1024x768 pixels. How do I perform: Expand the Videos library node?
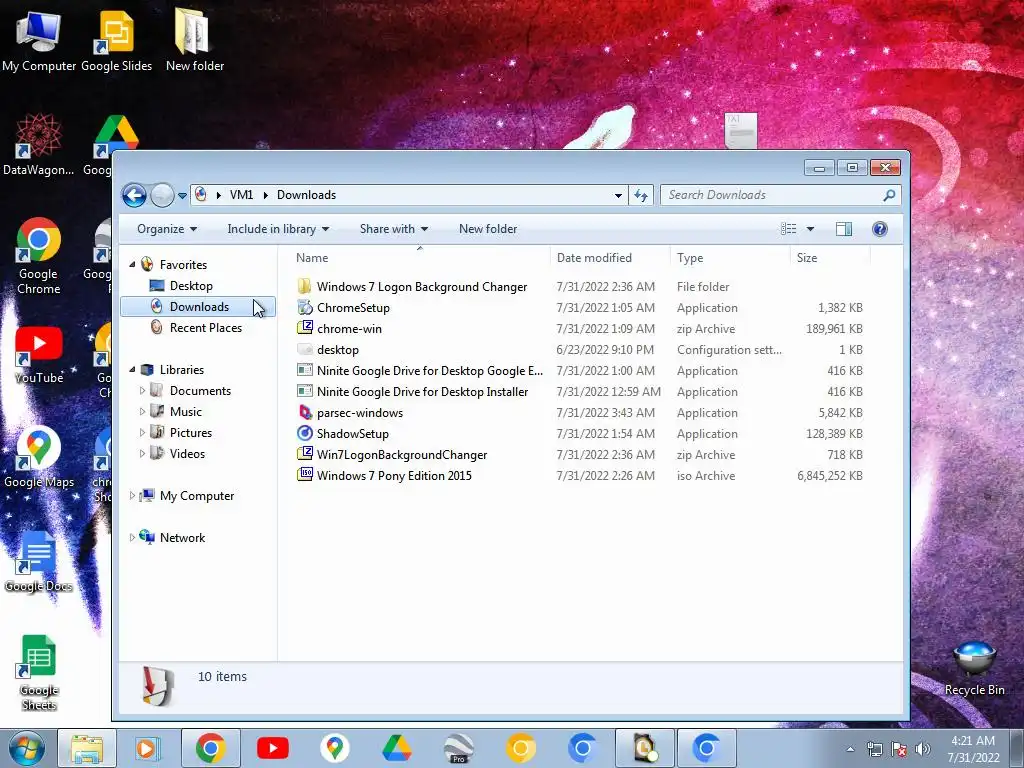pyautogui.click(x=142, y=453)
